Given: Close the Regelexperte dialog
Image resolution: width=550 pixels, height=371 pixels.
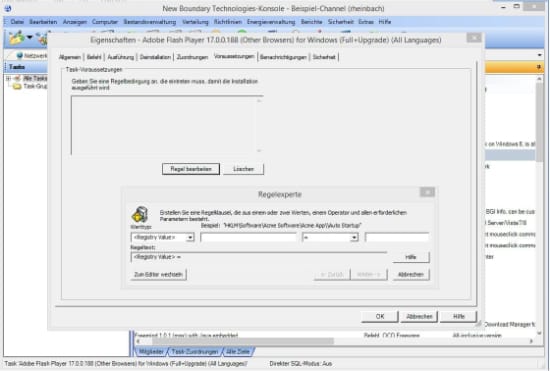Looking at the screenshot, I should coord(427,192).
